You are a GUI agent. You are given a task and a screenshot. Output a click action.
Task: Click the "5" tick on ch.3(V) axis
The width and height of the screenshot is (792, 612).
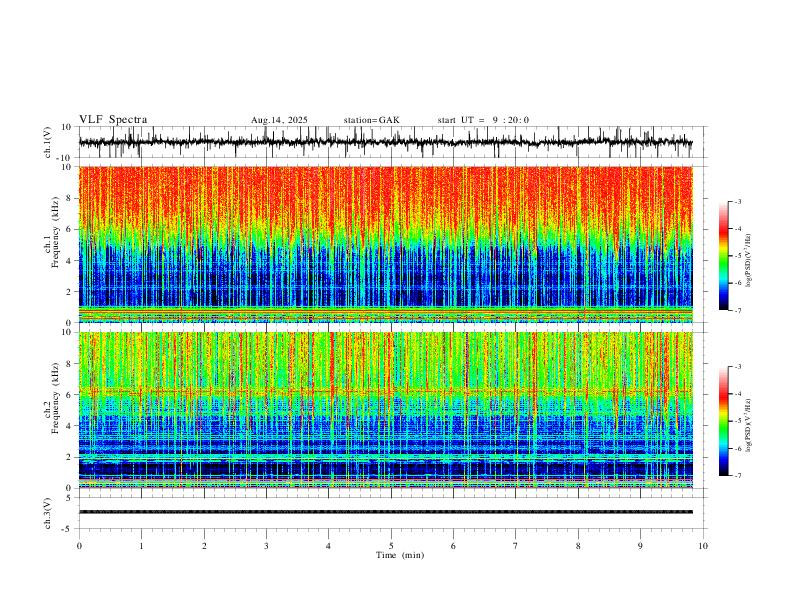(x=69, y=498)
